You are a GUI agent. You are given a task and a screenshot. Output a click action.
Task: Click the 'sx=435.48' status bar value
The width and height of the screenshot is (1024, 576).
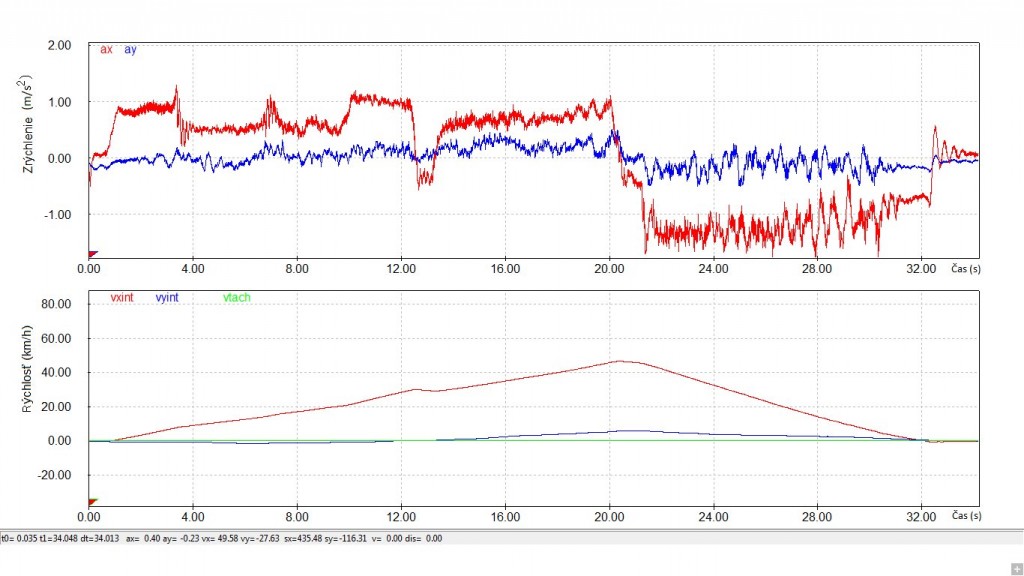(303, 539)
